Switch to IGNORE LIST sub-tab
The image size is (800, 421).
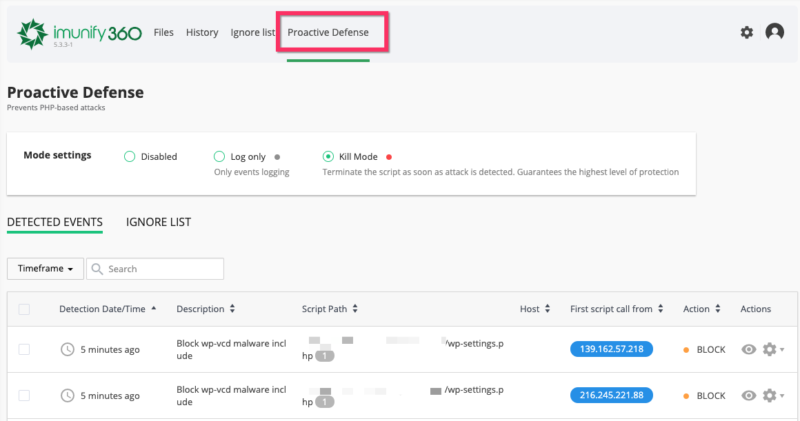pyautogui.click(x=158, y=222)
